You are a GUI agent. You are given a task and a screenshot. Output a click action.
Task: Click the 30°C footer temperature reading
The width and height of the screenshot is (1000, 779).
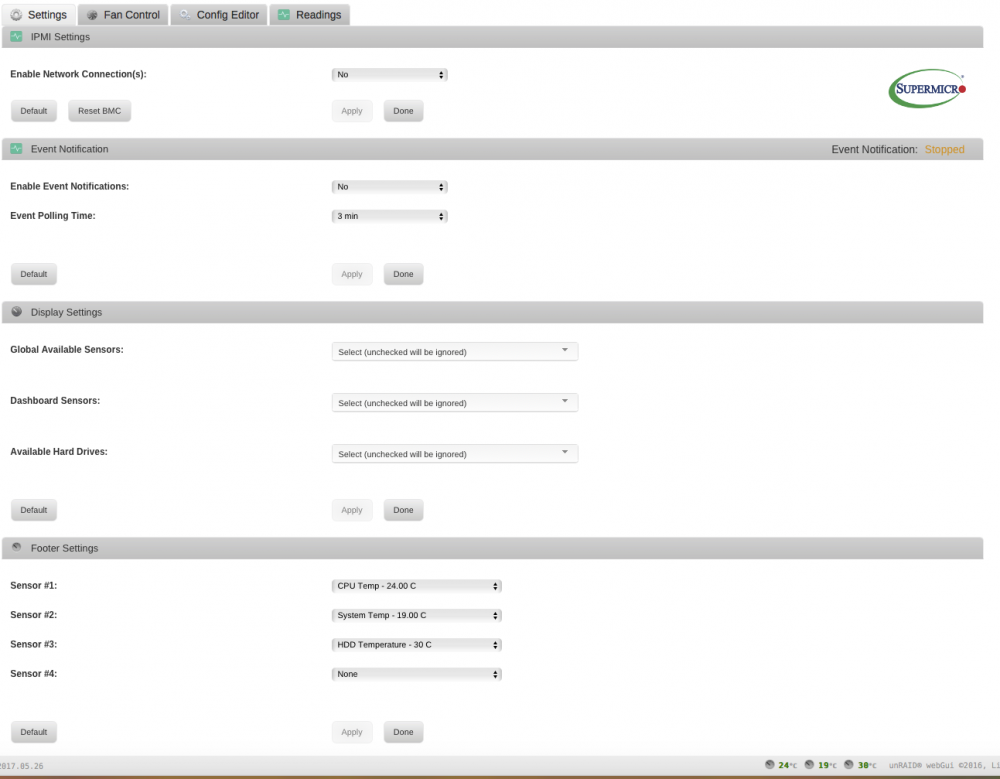click(x=867, y=765)
